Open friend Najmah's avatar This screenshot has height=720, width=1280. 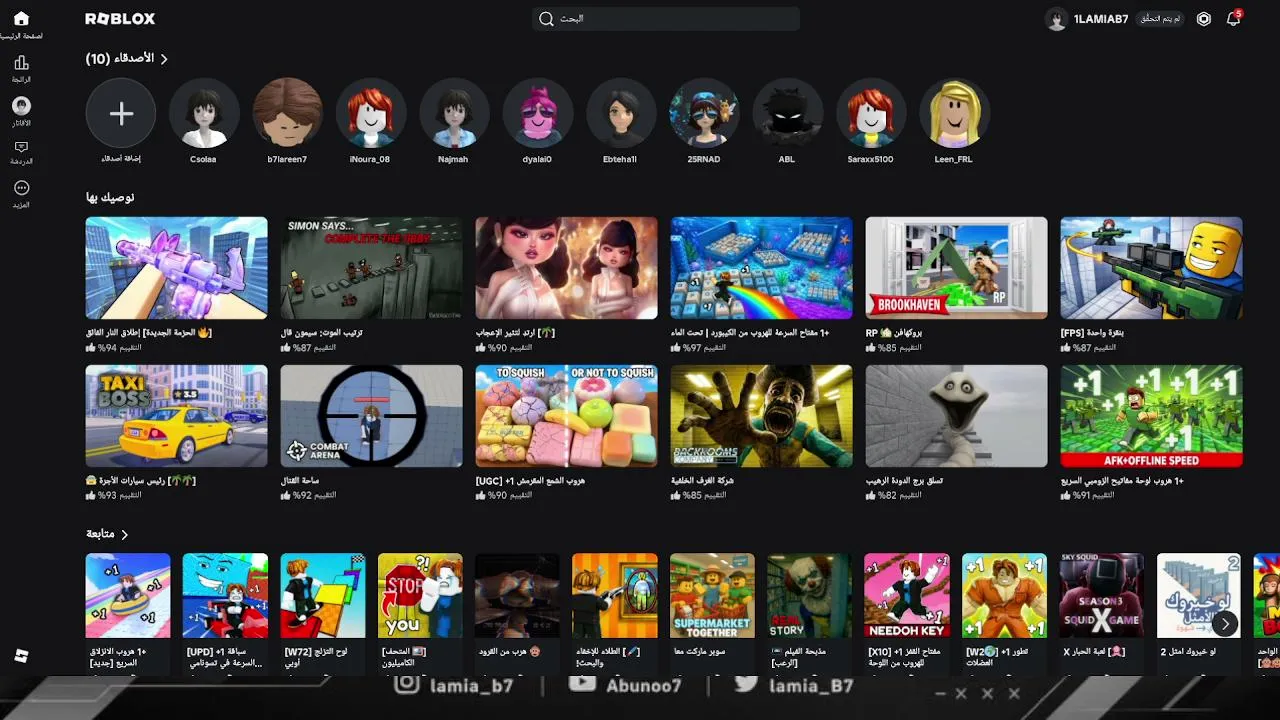click(x=454, y=114)
